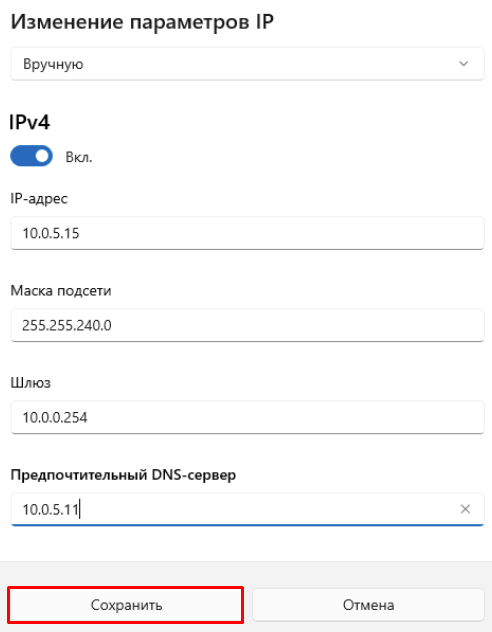This screenshot has width=492, height=632.
Task: Focus the Предпочтительный DNS-сервер input field
Action: click(x=247, y=509)
